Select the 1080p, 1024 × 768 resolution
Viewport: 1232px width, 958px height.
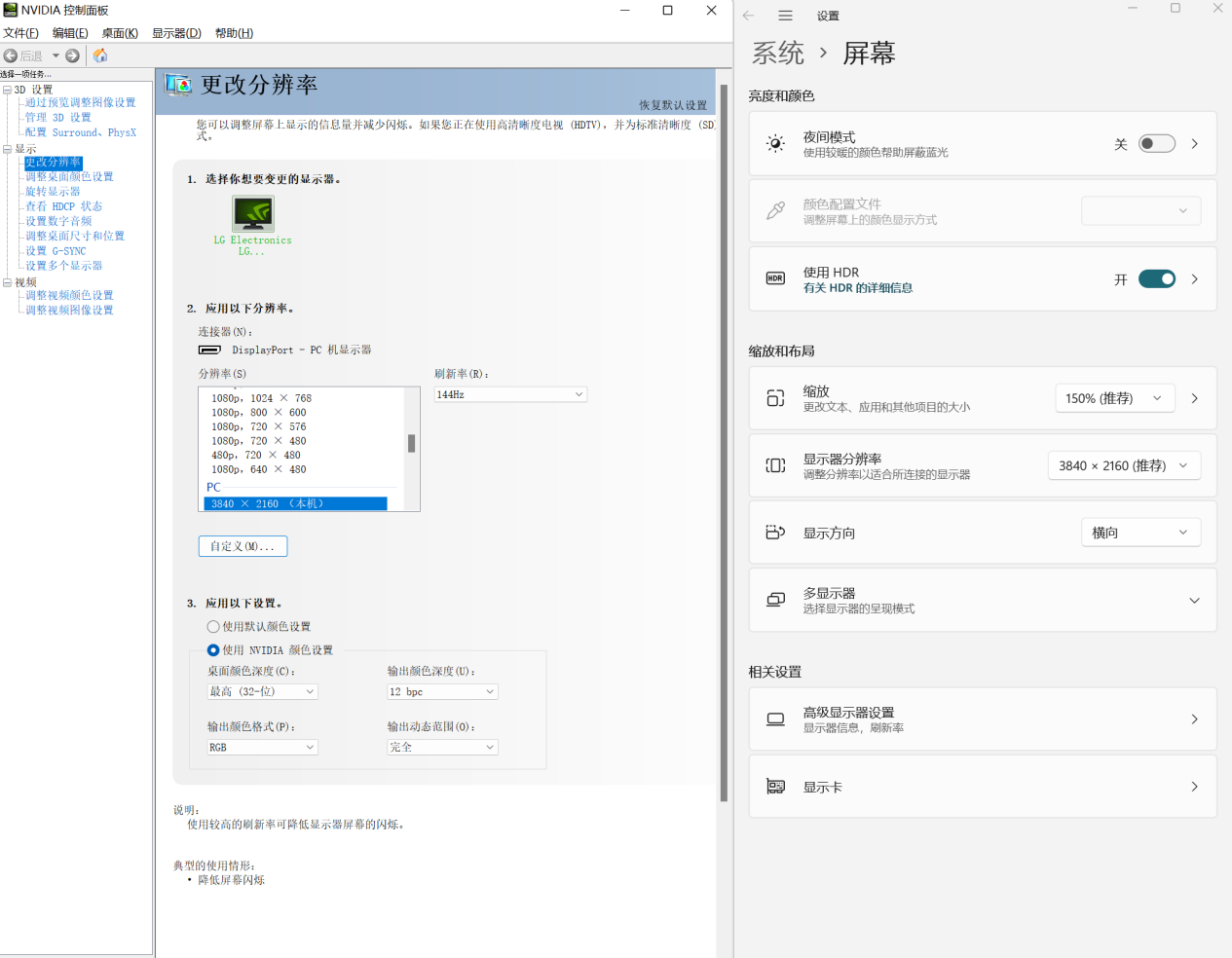(262, 398)
